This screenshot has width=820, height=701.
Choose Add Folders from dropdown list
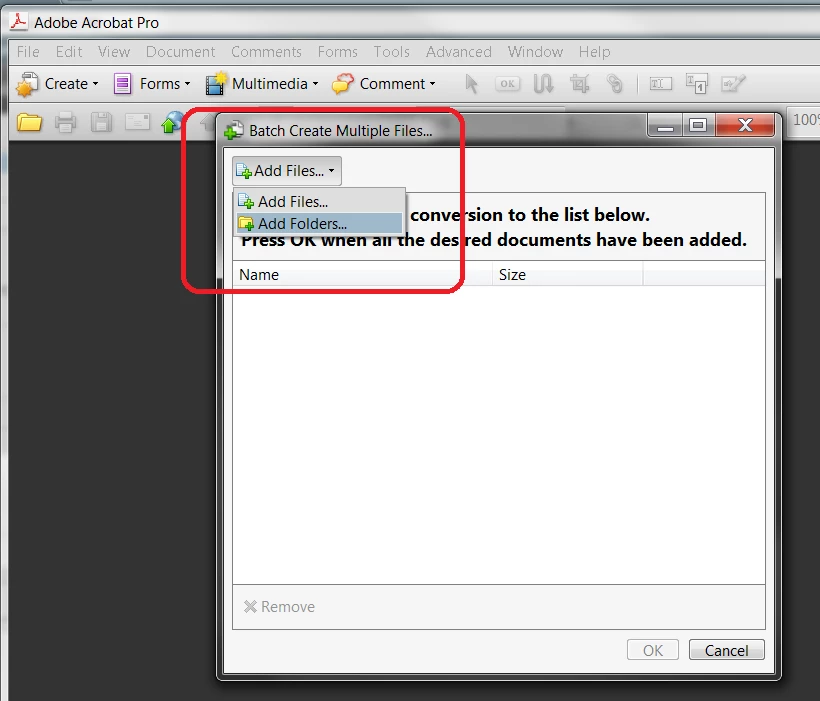[x=320, y=223]
